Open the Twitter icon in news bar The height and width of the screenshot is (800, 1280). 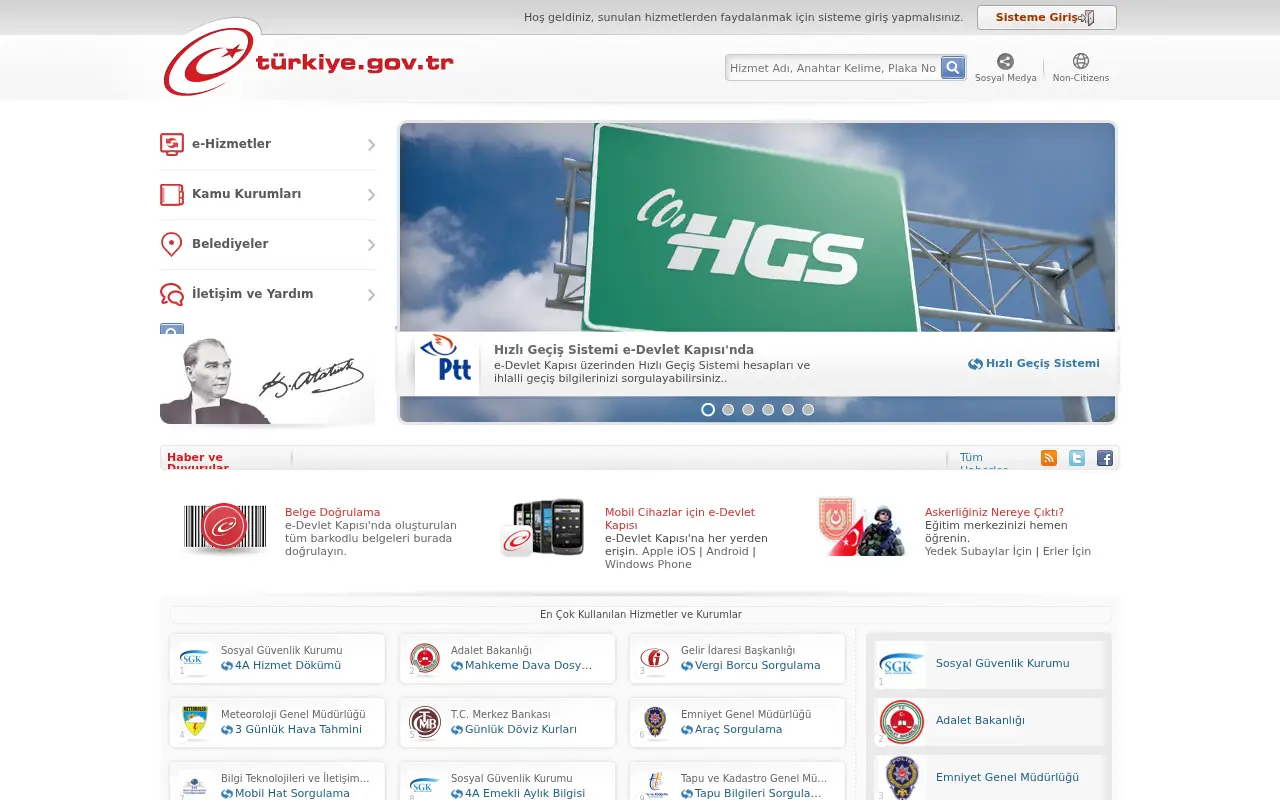[x=1077, y=458]
